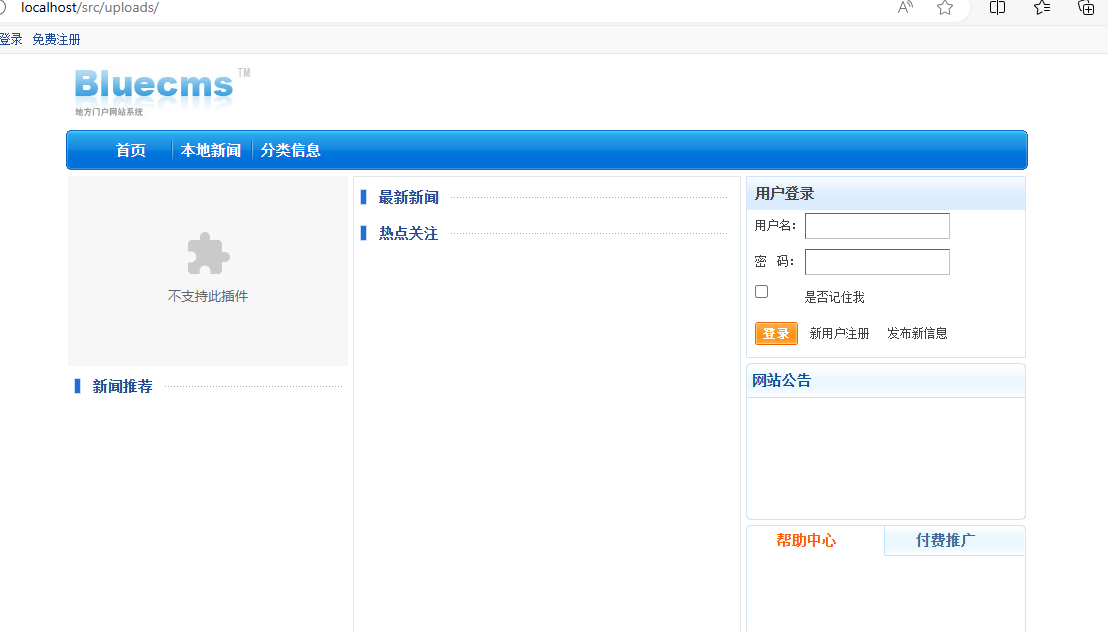This screenshot has width=1108, height=632.
Task: Click the unsupported plugin puzzle icon
Action: [x=208, y=254]
